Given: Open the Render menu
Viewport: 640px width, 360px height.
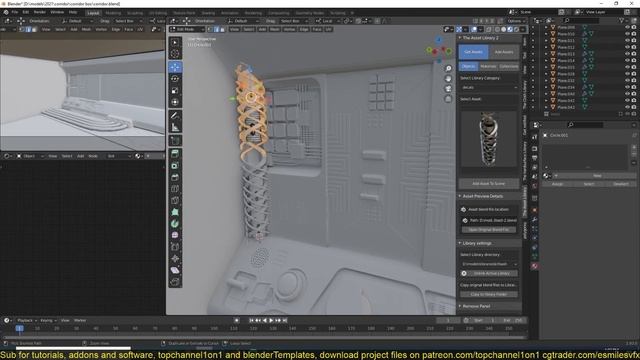Looking at the screenshot, I should click(x=40, y=12).
